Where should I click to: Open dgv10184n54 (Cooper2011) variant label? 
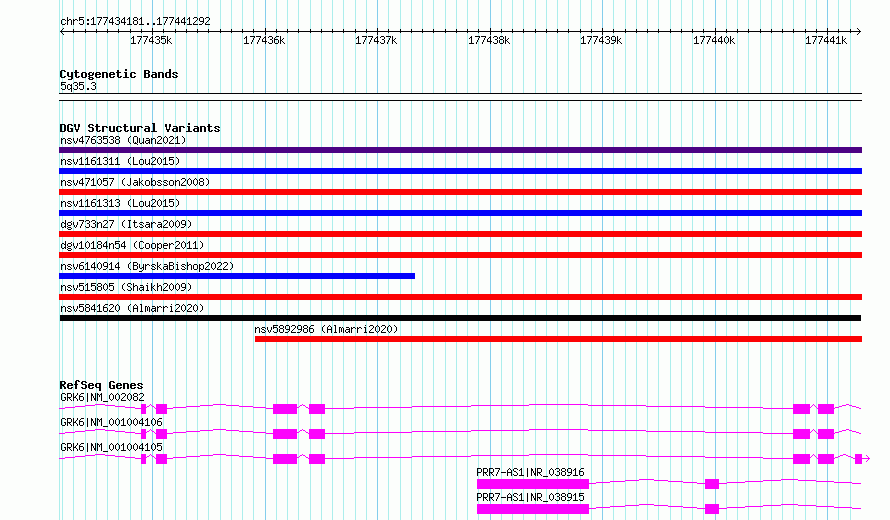[x=132, y=245]
